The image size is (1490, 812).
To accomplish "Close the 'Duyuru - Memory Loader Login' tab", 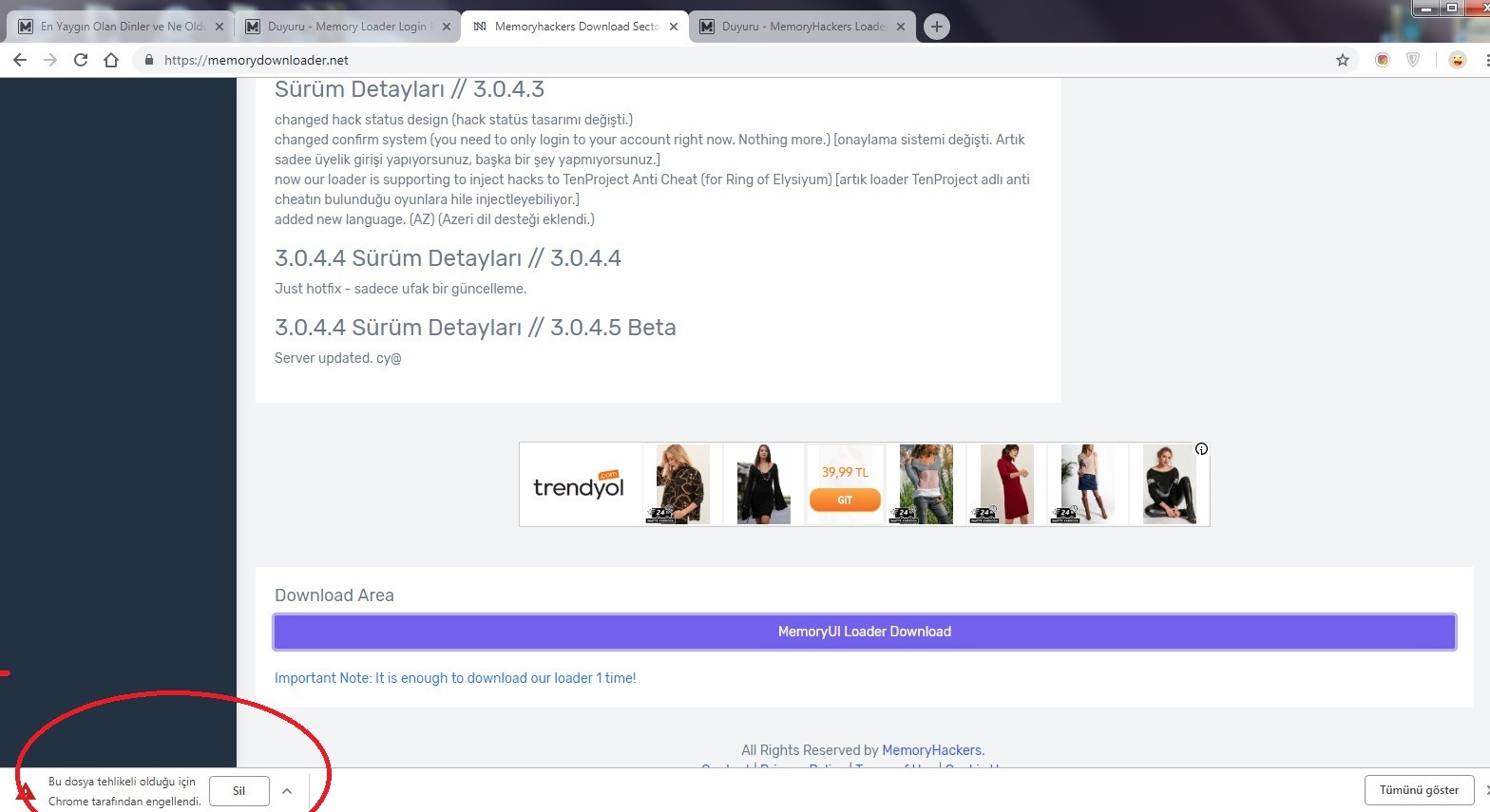I will [446, 27].
